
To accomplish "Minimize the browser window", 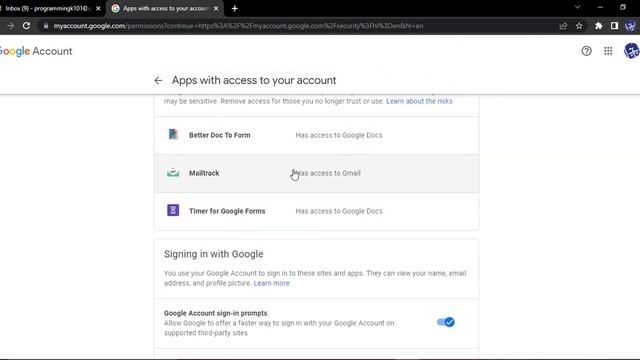I will coord(600,7).
